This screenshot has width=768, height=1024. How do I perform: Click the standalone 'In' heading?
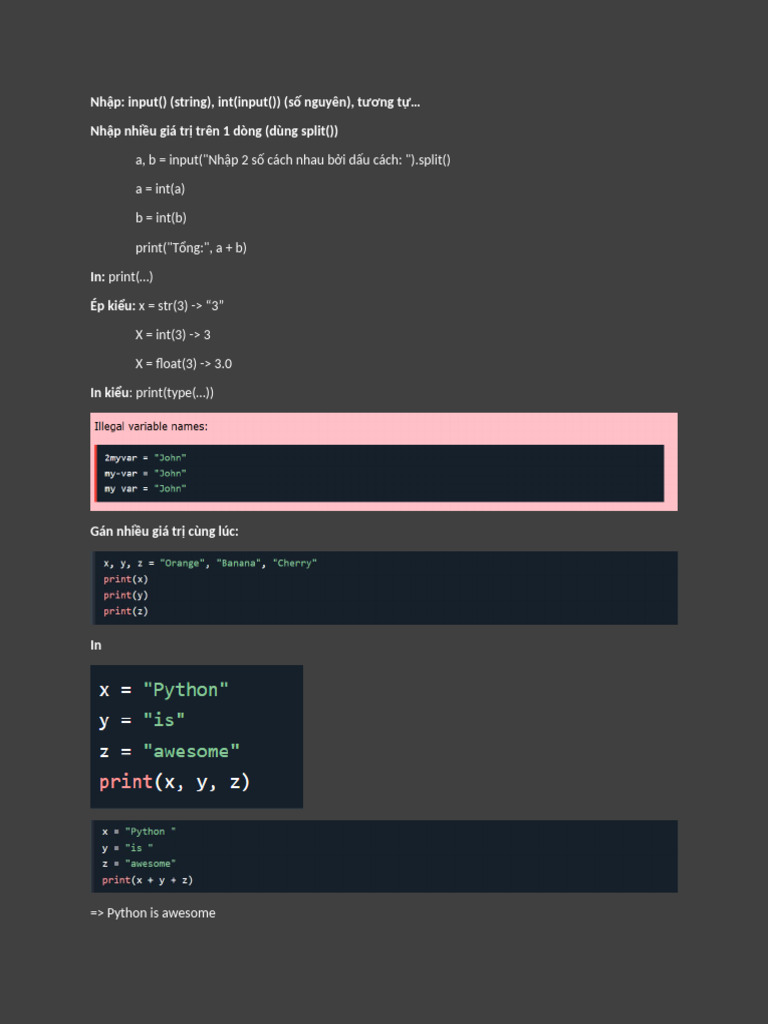[x=96, y=645]
